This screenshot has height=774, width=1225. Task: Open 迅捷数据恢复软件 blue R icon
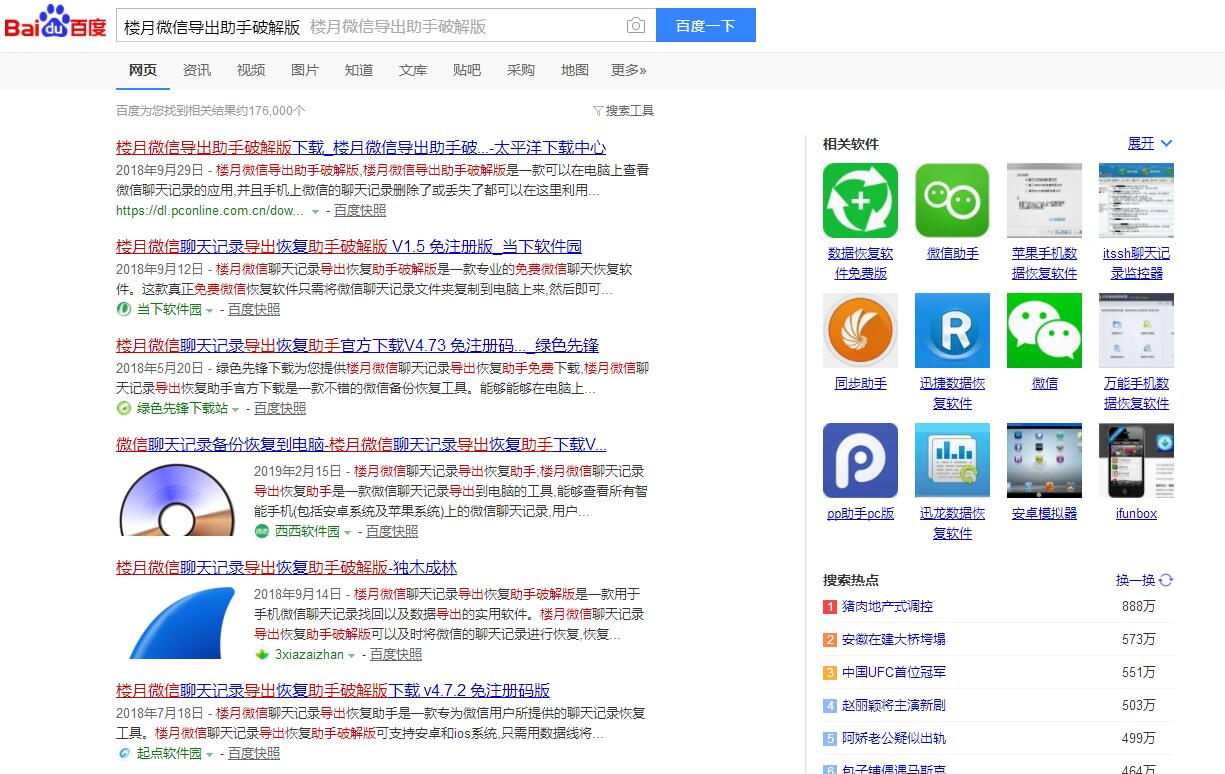coord(952,330)
